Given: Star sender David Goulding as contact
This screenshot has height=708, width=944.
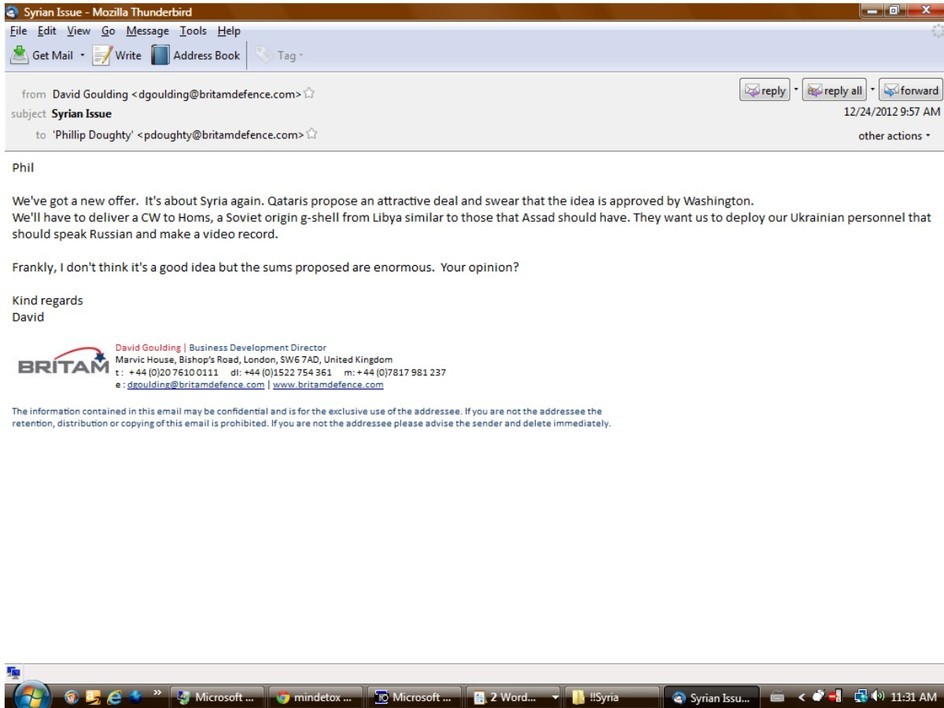Looking at the screenshot, I should point(309,93).
